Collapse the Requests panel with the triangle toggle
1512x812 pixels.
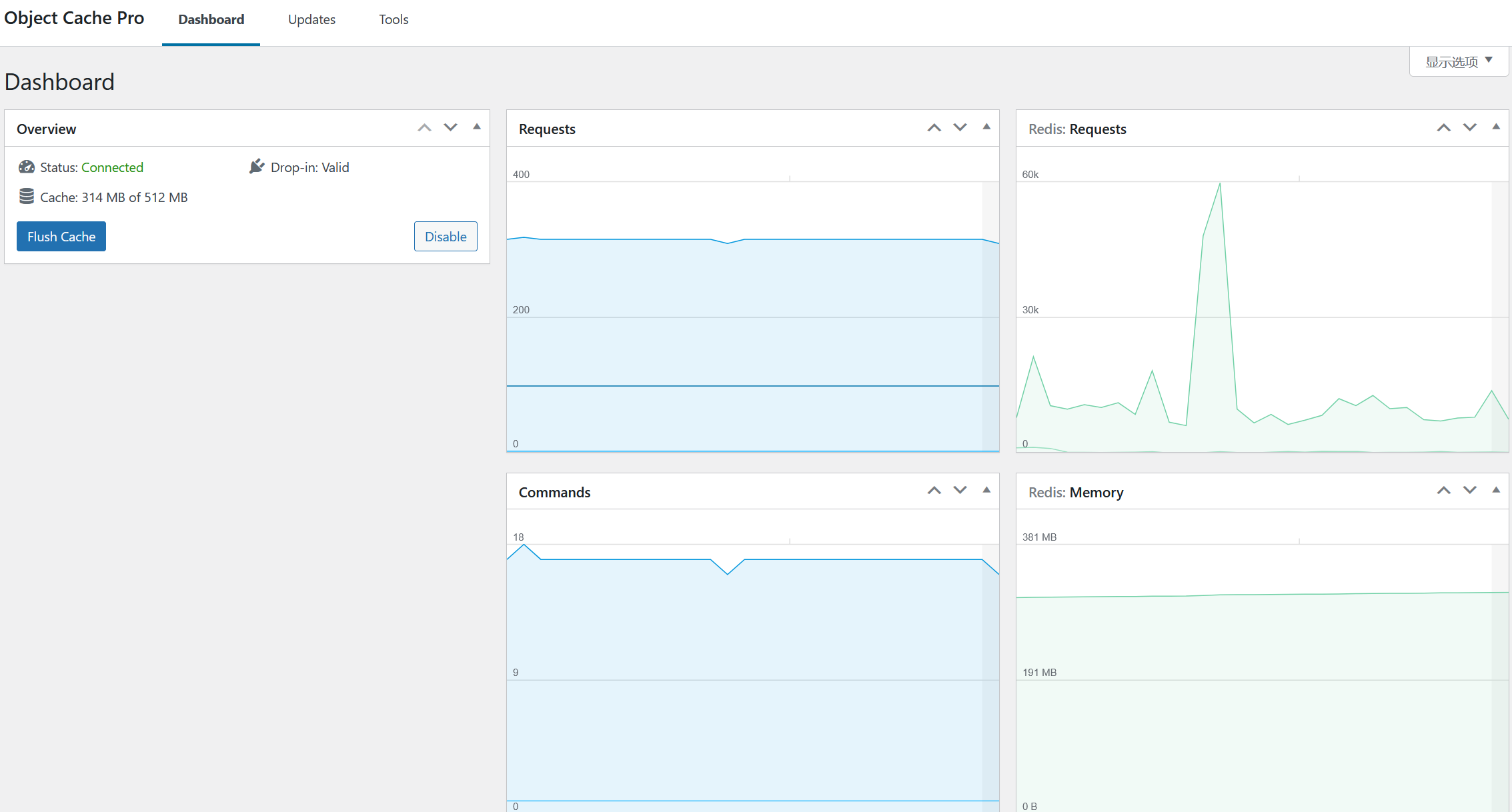click(986, 127)
